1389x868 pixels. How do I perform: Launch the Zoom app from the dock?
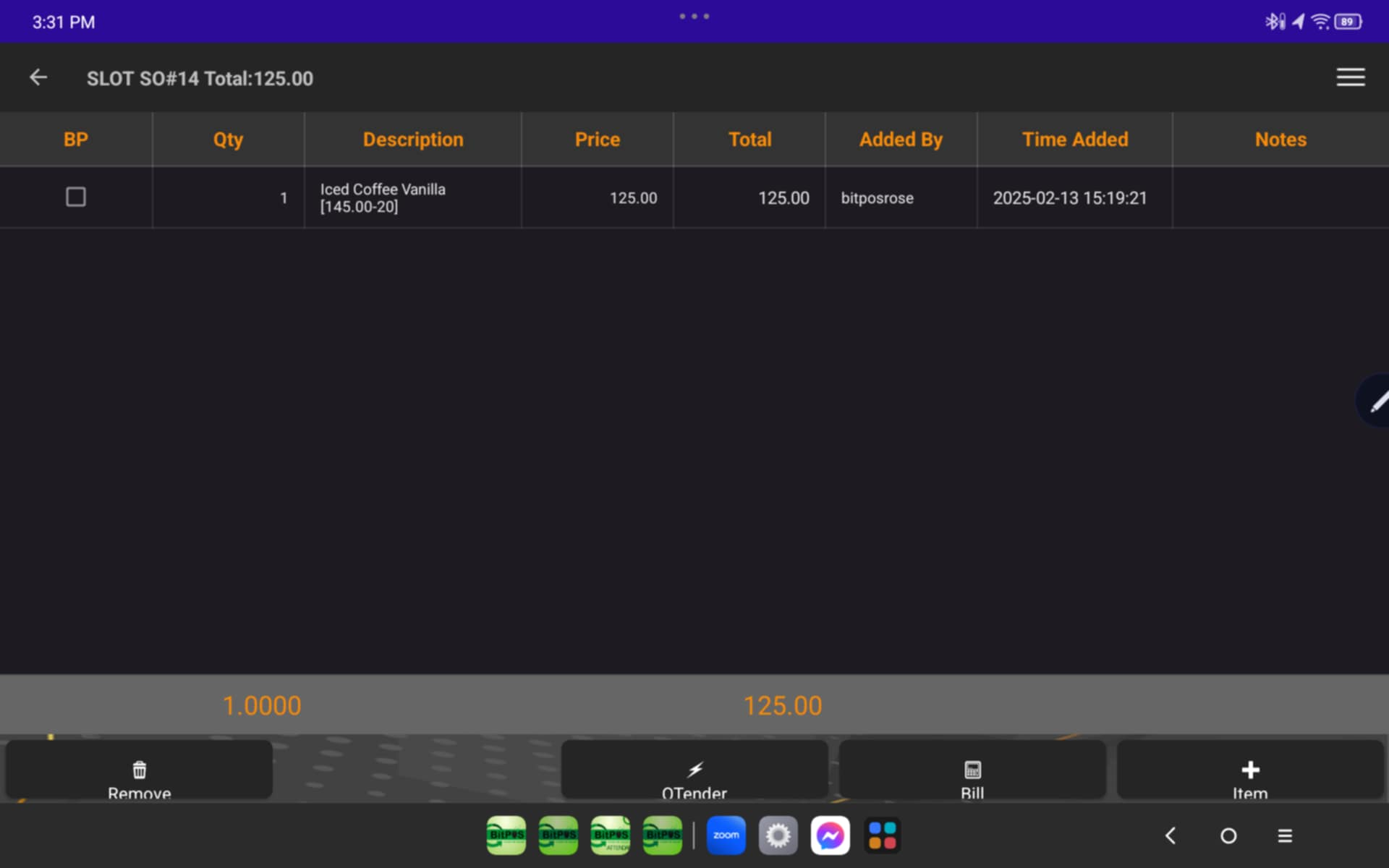tap(726, 835)
